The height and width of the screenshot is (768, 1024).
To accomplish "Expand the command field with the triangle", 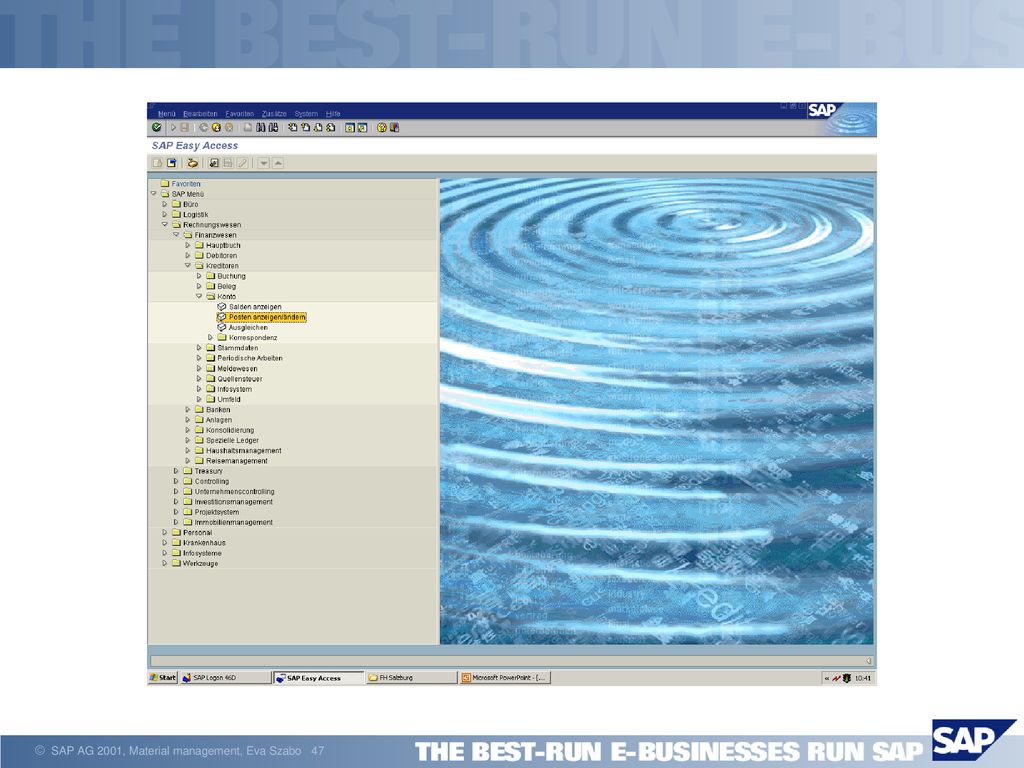I will pos(173,127).
